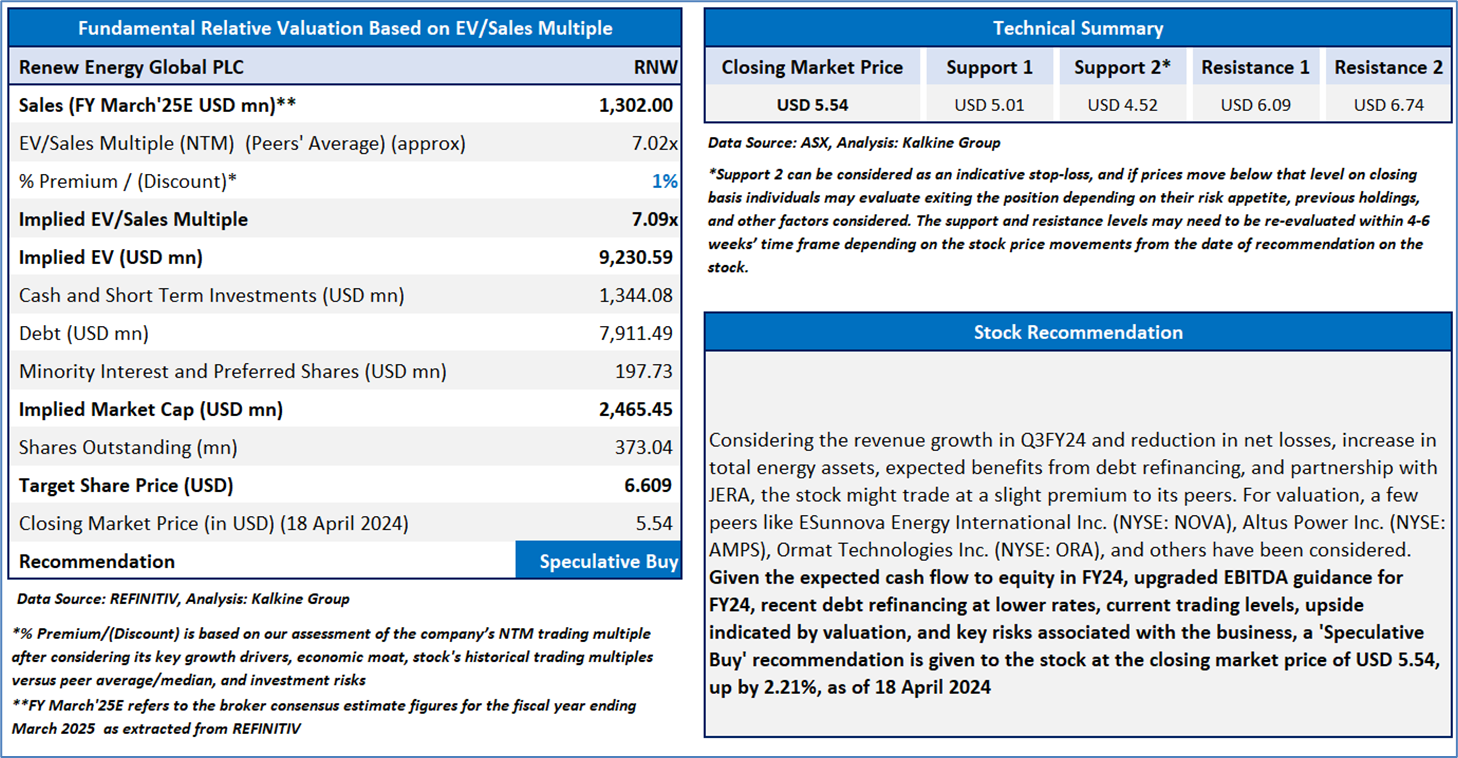Viewport: 1458px width, 758px height.
Task: Click the debt value 7,911.49
Action: coord(637,333)
